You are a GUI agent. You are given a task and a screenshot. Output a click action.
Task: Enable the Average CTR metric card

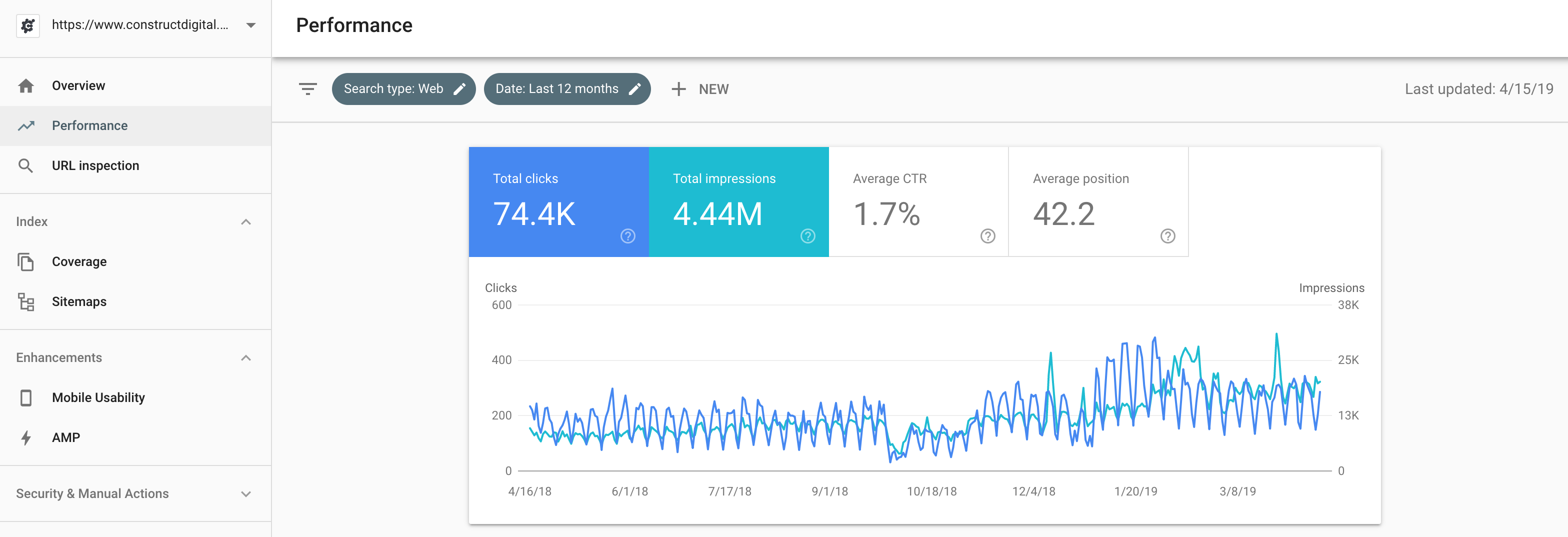coord(918,201)
